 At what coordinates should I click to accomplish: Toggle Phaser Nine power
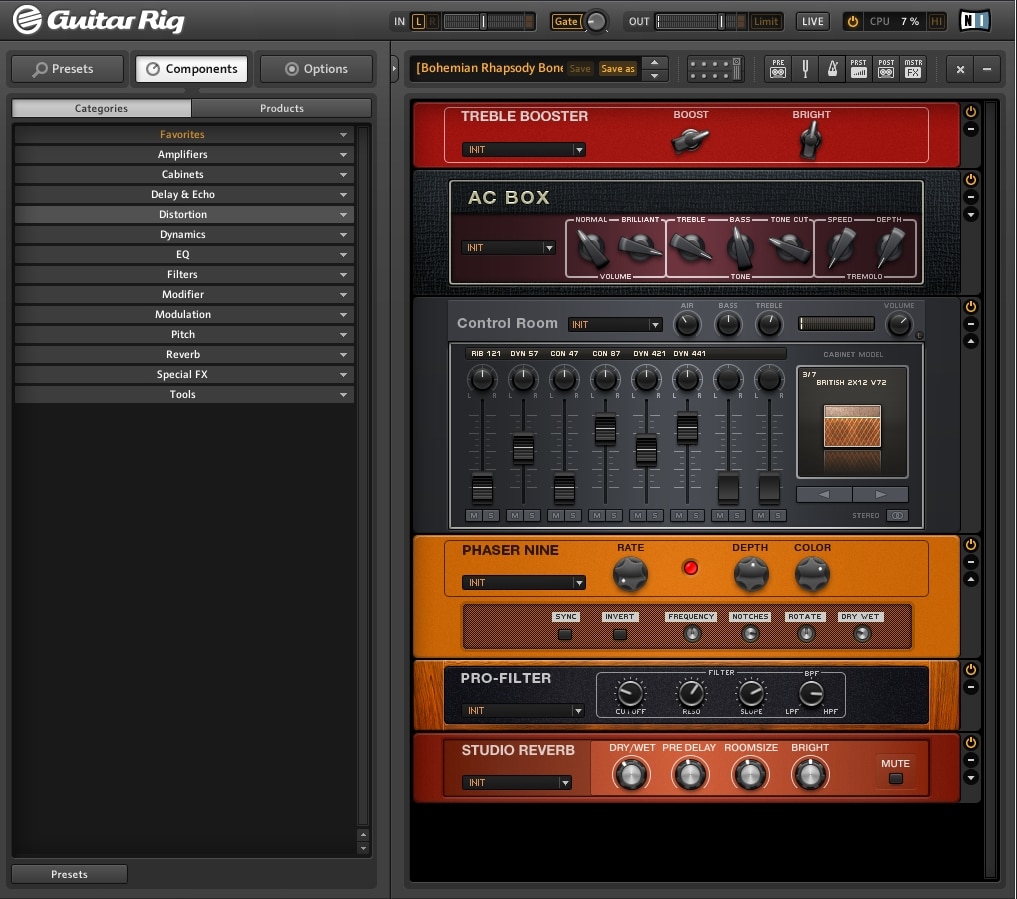coord(970,544)
